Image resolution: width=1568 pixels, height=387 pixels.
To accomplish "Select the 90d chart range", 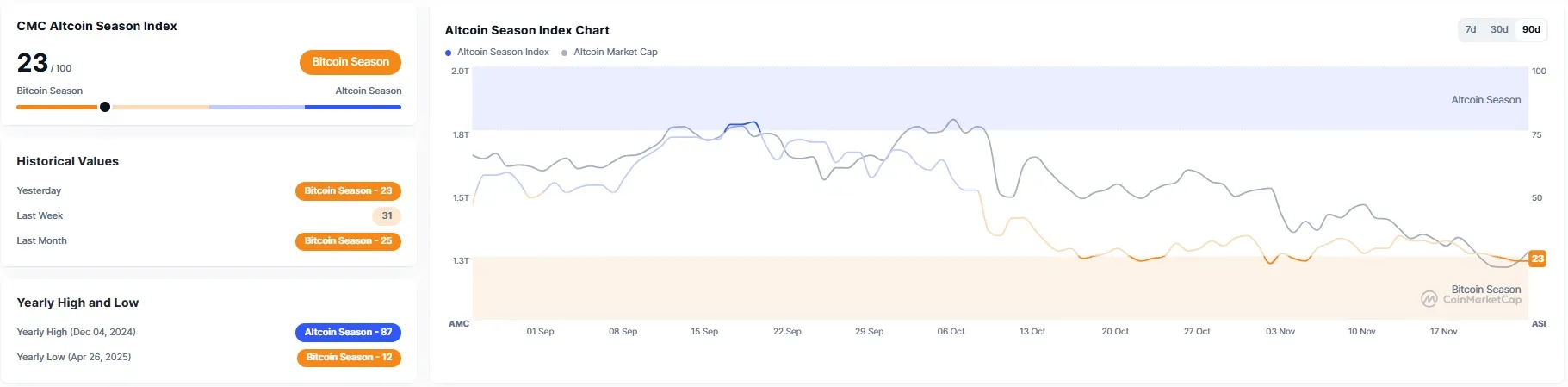I will [1531, 29].
